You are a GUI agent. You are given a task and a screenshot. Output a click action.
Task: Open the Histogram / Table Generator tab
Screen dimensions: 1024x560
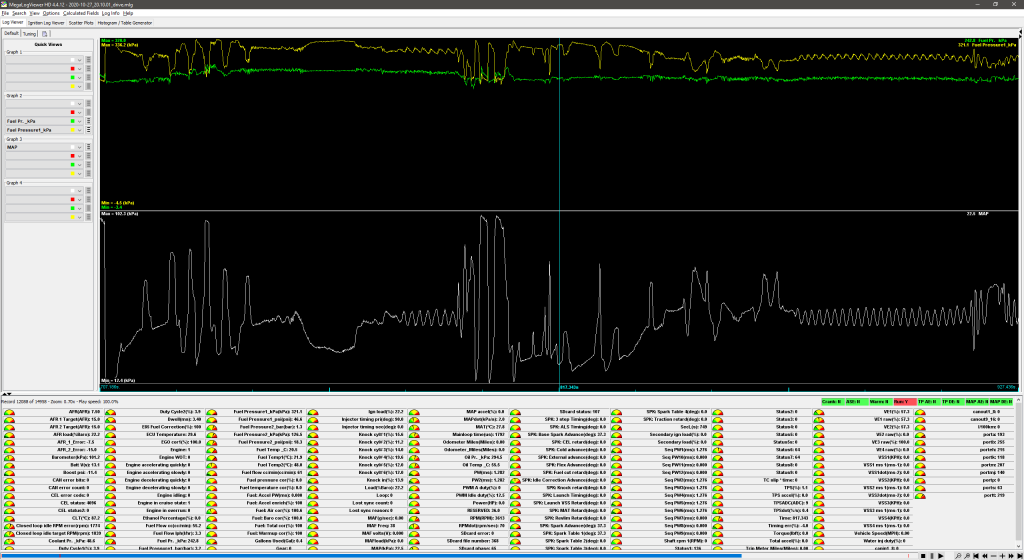(125, 23)
